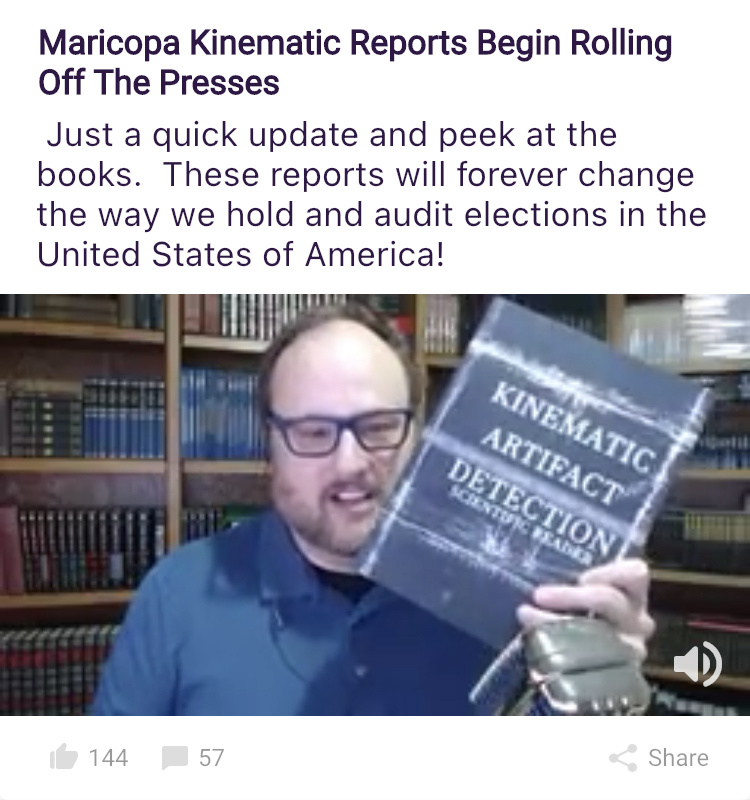Open the 57 comments count
This screenshot has height=800, width=750.
(211, 758)
